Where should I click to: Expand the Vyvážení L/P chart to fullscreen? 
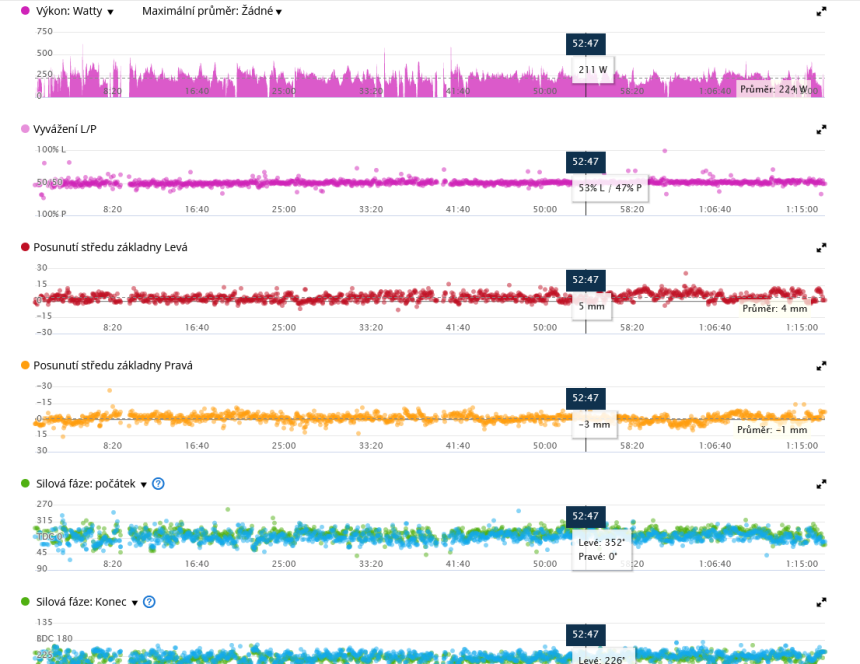821,130
